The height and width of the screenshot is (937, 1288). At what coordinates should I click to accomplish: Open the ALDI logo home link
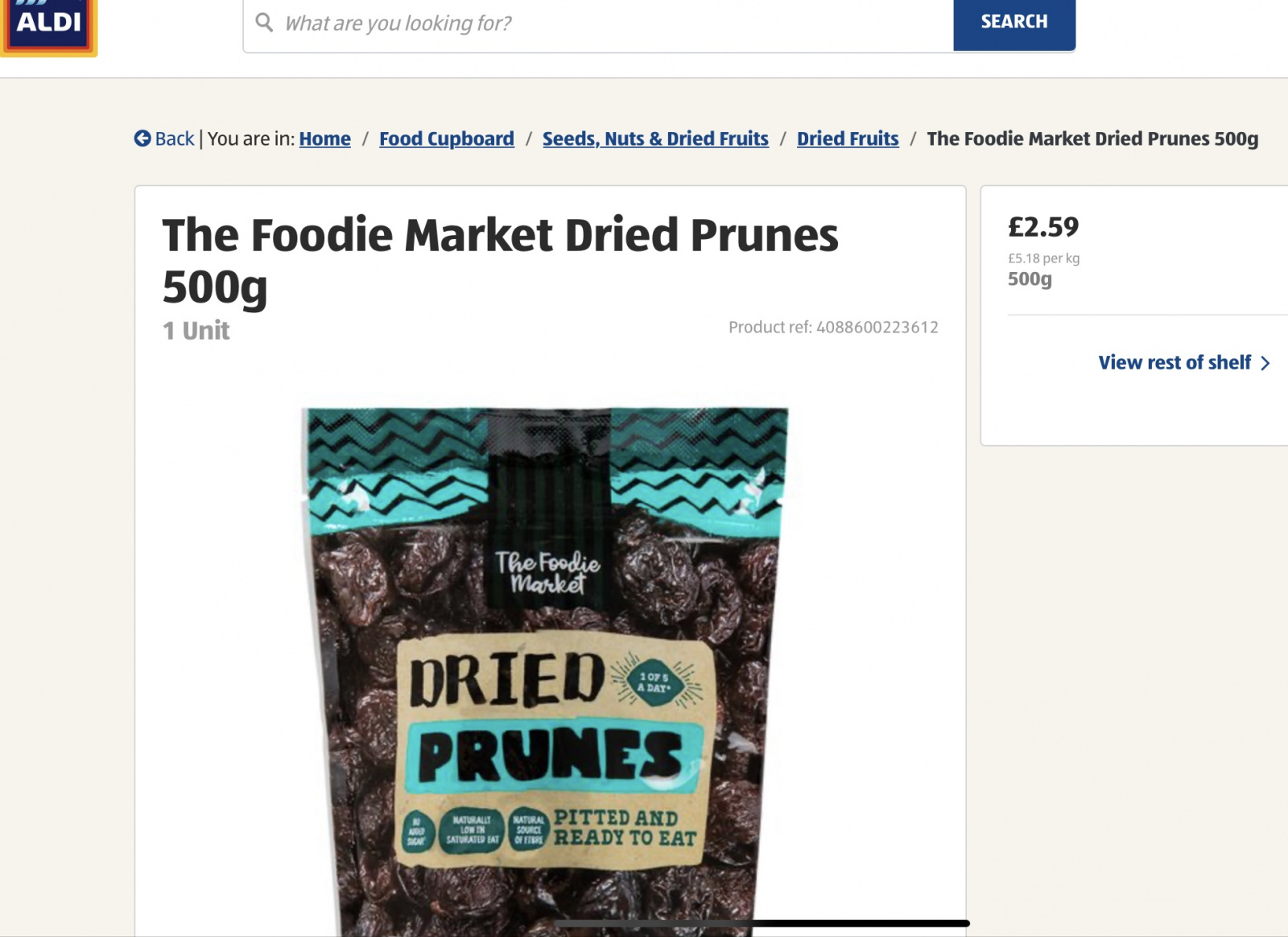48,26
